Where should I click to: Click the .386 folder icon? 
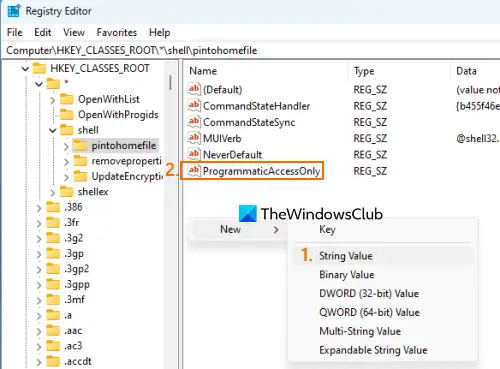click(53, 207)
